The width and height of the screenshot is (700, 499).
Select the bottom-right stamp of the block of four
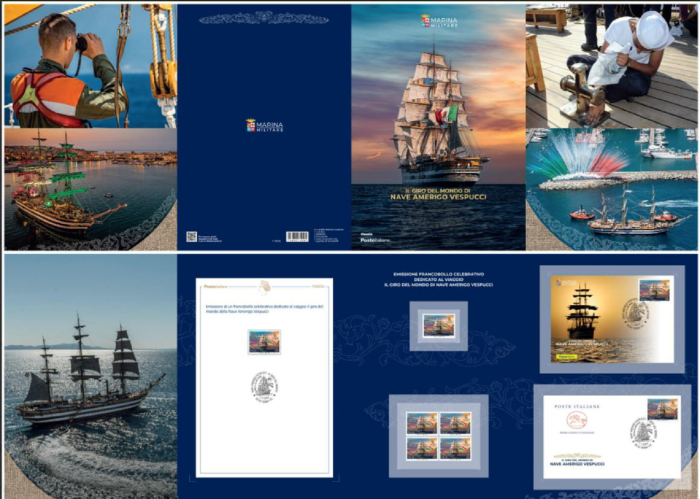tap(455, 449)
